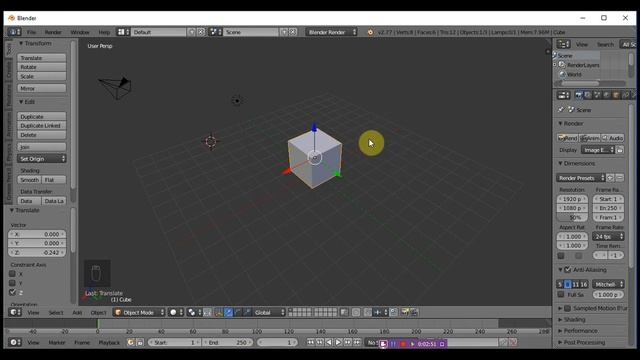Expand the Shading panel in render properties

click(571, 320)
